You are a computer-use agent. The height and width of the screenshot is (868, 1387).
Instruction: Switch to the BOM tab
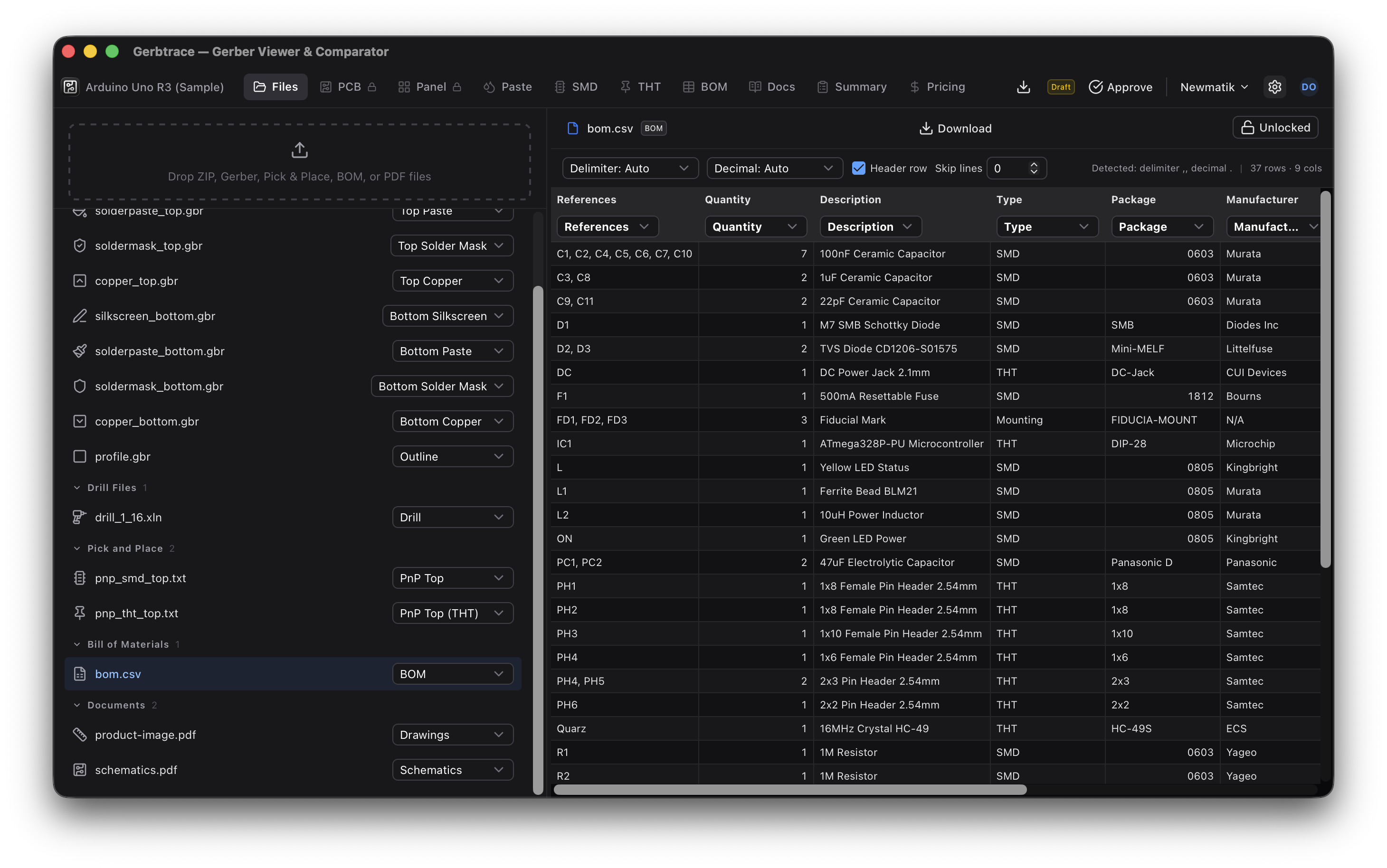[705, 87]
